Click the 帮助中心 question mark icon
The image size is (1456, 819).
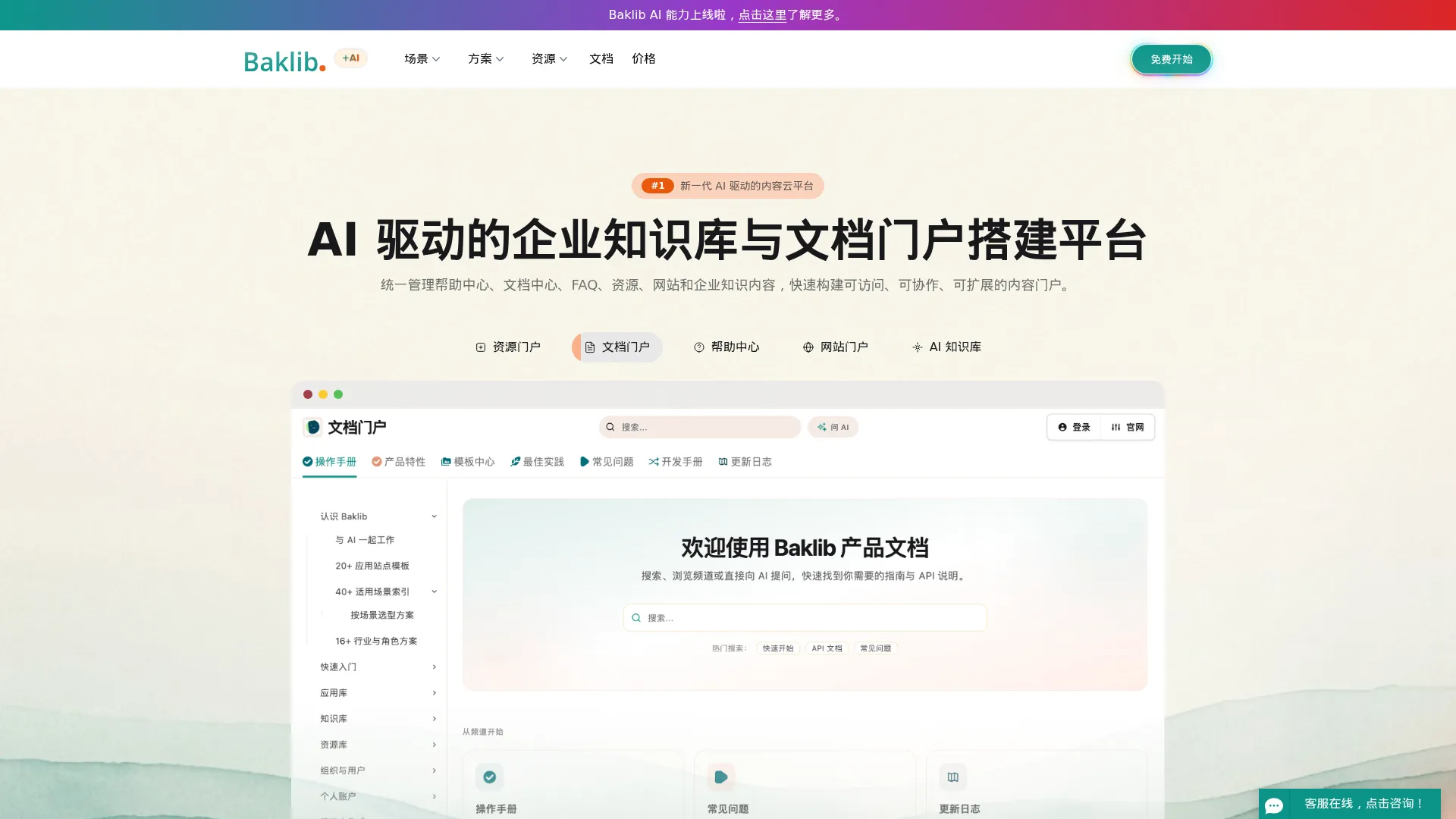coord(699,347)
